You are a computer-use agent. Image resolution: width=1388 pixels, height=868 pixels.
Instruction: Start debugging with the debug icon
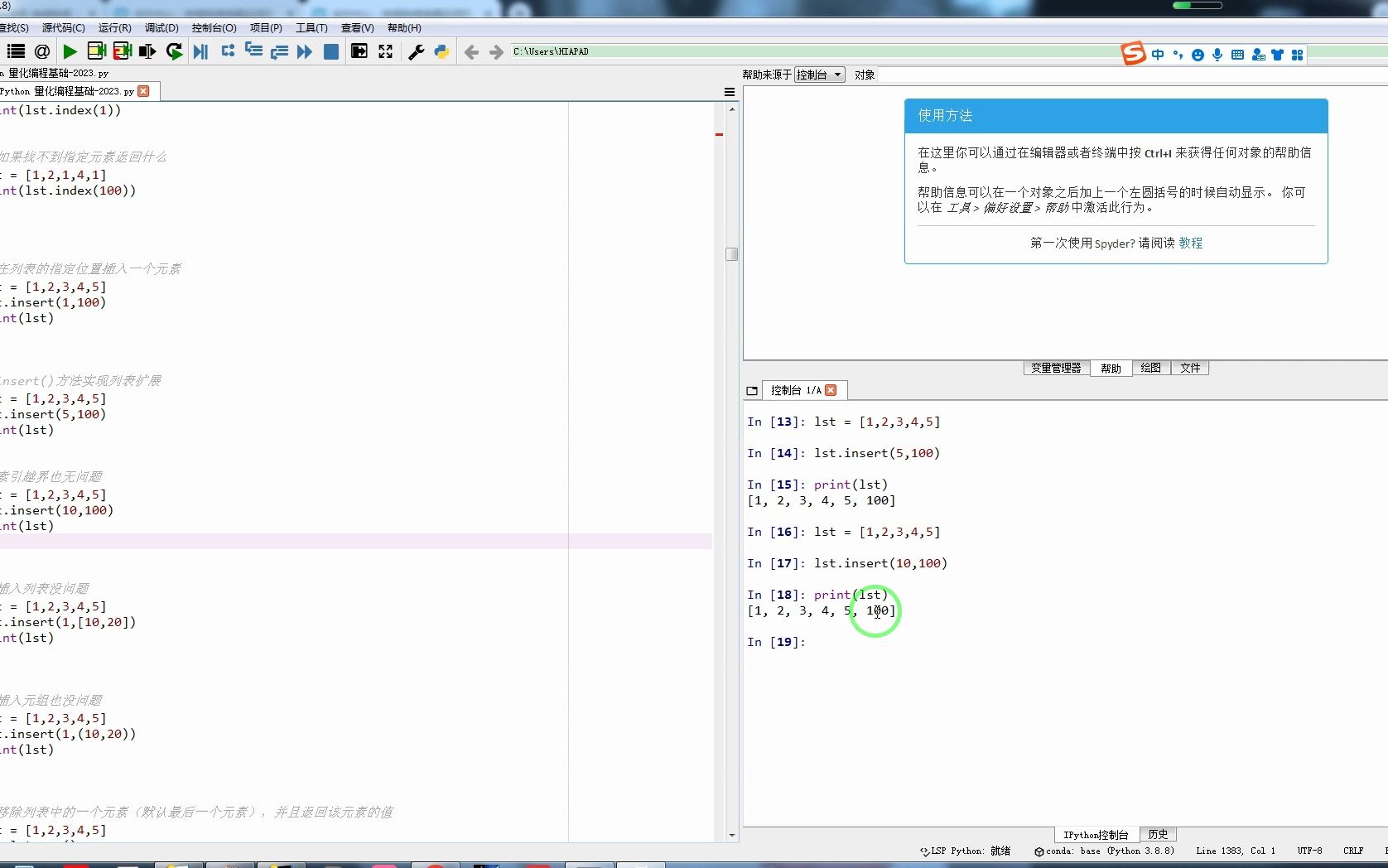(x=200, y=51)
